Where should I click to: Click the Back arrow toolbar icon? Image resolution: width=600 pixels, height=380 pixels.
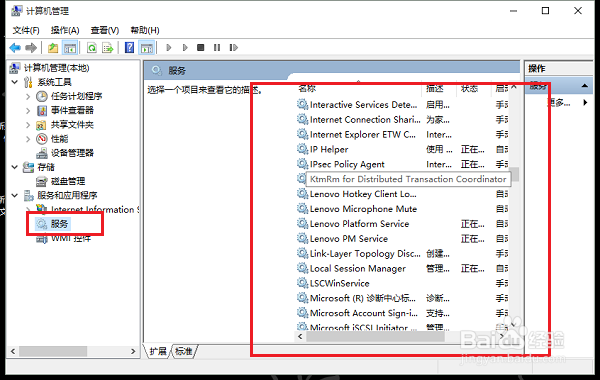click(x=15, y=48)
